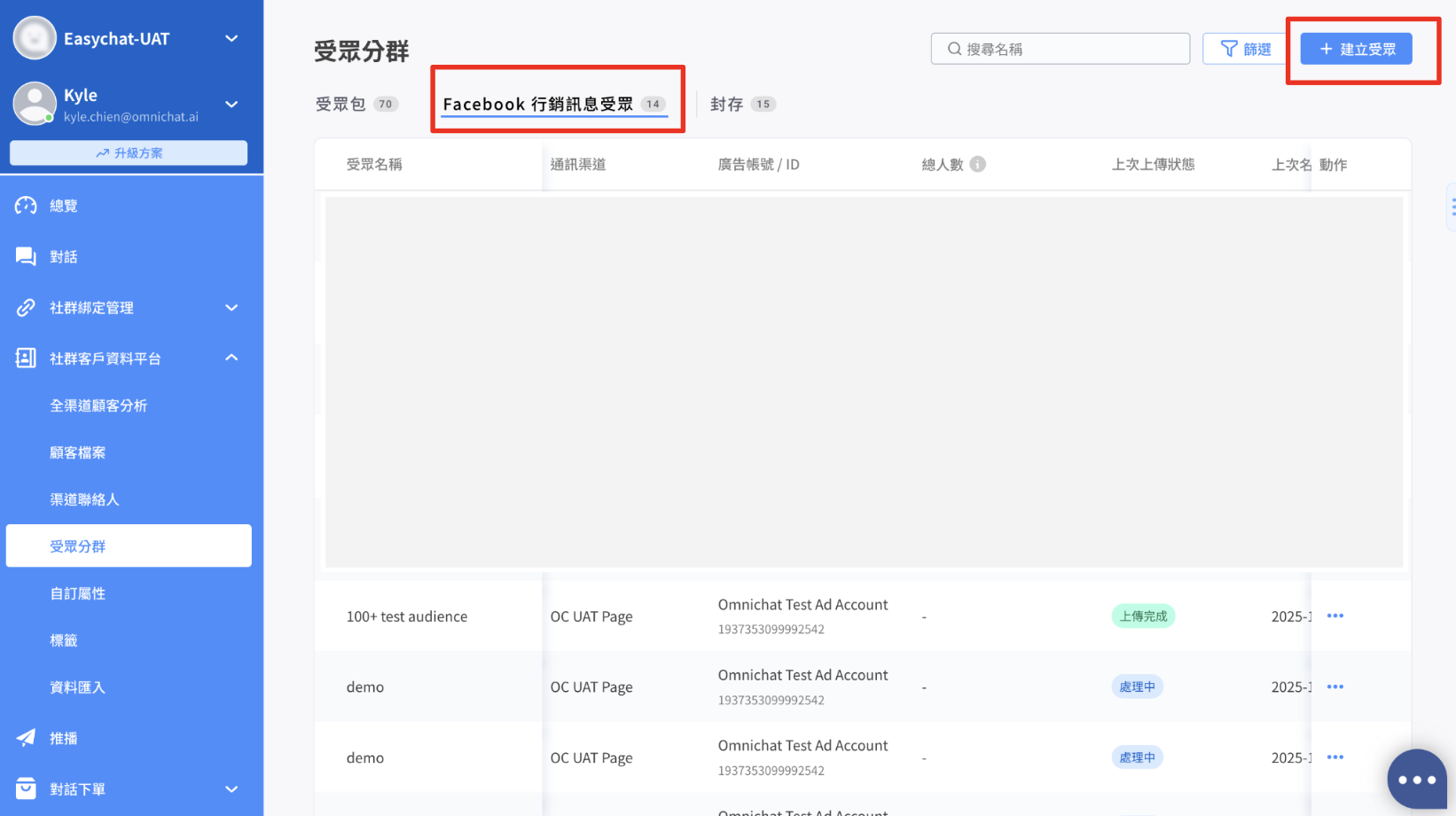Open the floating chat support bubble
Screen dimensions: 1456x816
coord(1416,780)
